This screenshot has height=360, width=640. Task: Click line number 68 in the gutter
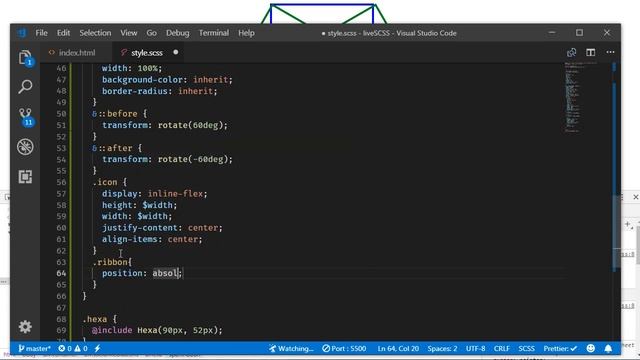[61, 319]
